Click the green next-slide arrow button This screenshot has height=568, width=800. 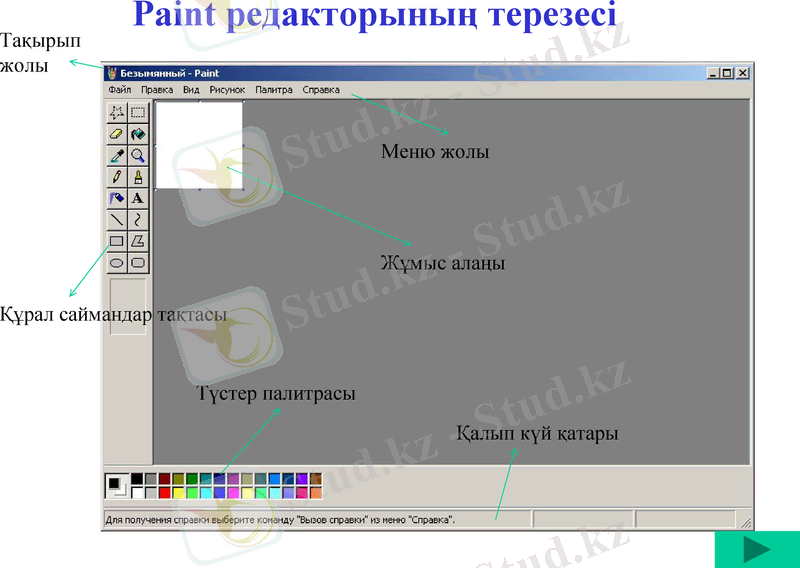pyautogui.click(x=757, y=550)
